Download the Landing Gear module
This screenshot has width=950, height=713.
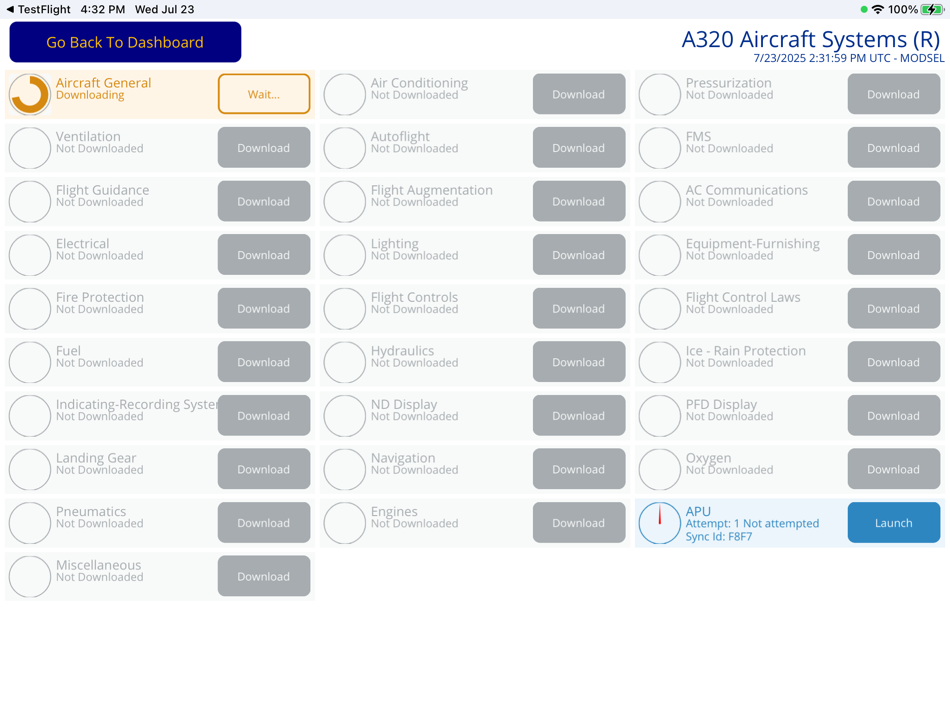pyautogui.click(x=264, y=469)
